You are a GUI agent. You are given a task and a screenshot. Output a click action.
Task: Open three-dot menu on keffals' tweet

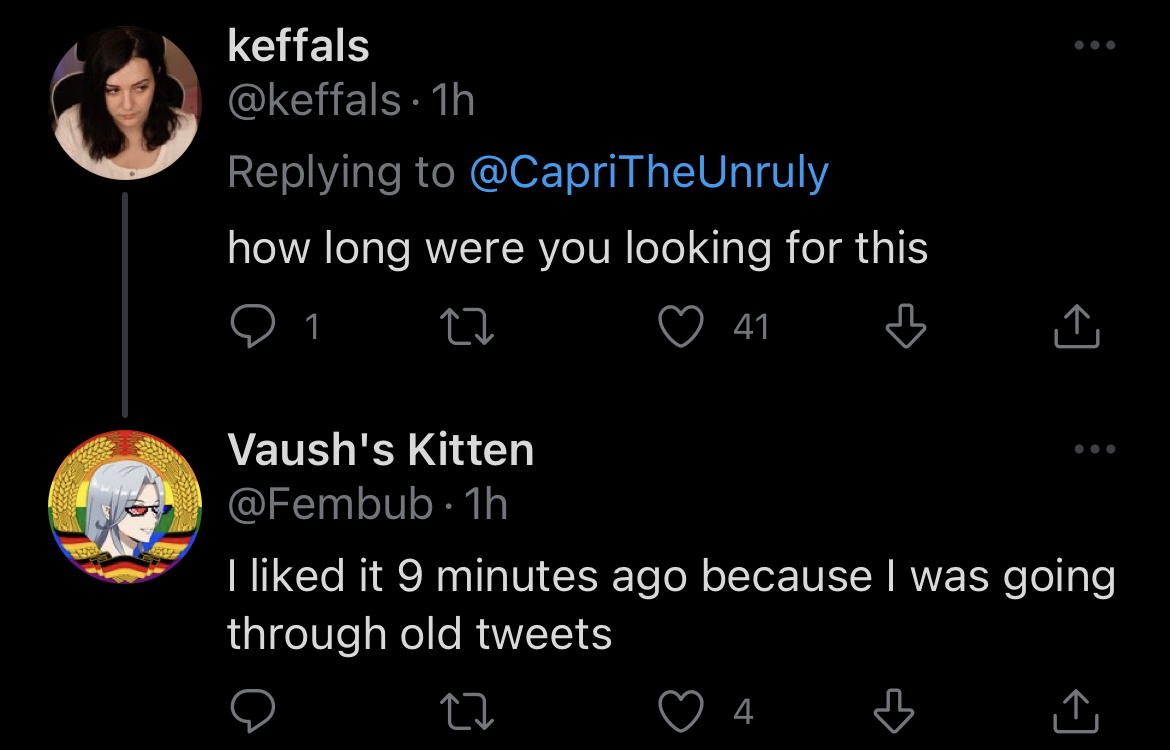pyautogui.click(x=1095, y=46)
